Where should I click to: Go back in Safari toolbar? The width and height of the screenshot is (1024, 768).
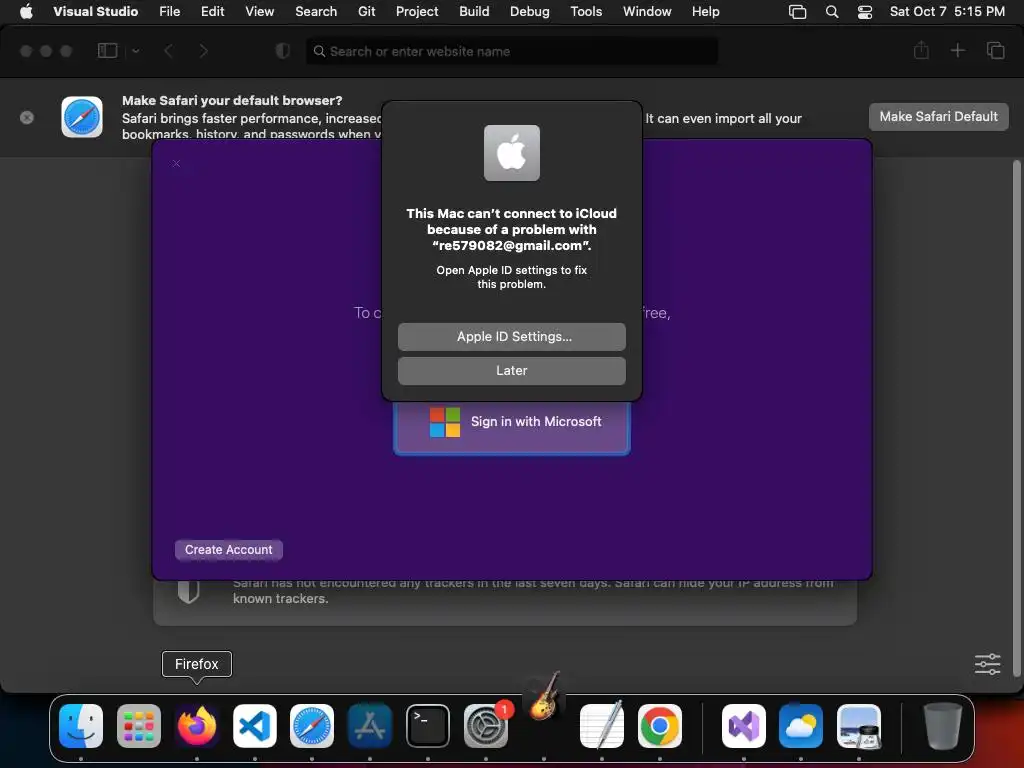tap(168, 51)
